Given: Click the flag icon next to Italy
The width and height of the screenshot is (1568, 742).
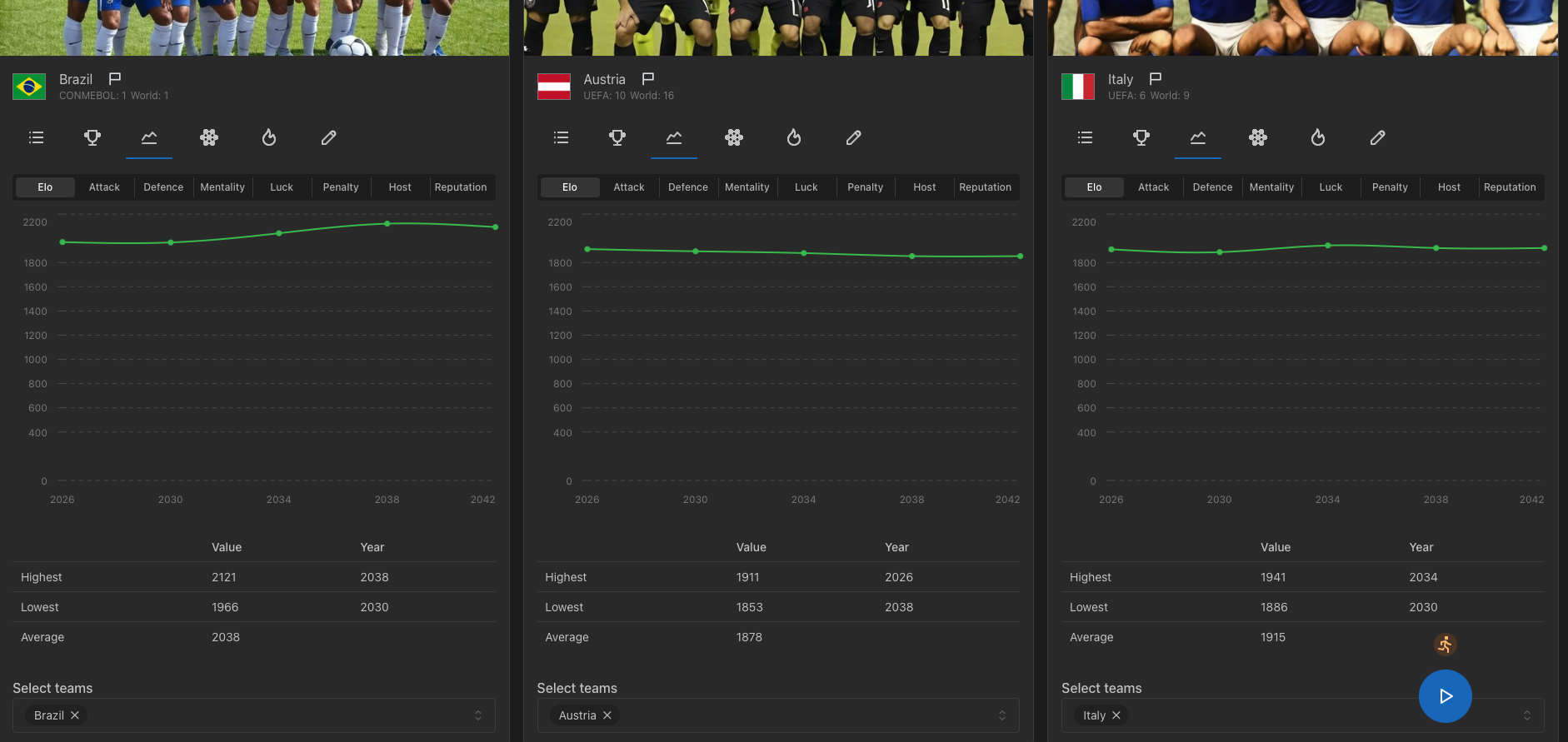Looking at the screenshot, I should 1156,79.
